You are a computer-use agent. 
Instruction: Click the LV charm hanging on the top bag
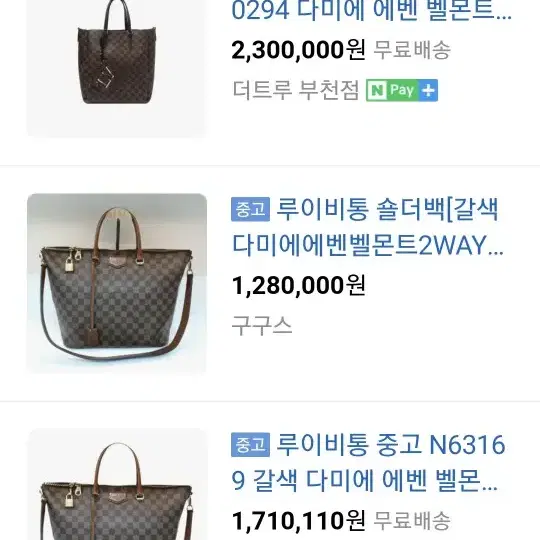point(104,78)
